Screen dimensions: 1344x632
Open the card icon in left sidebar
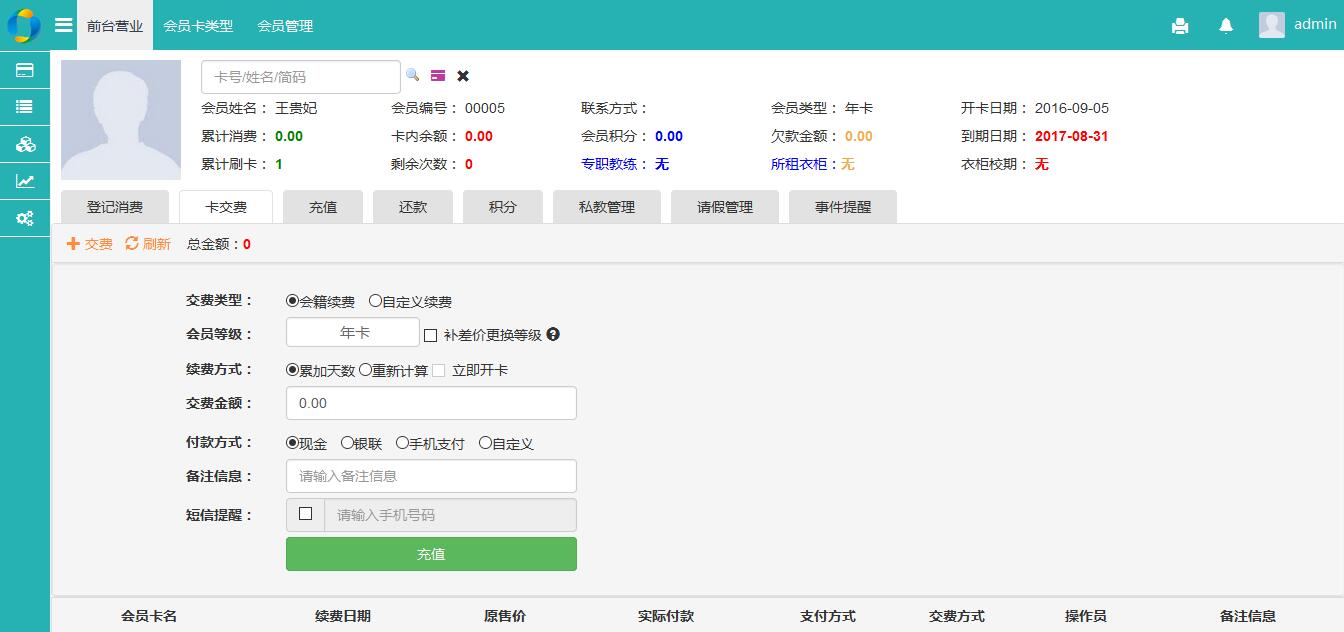25,70
